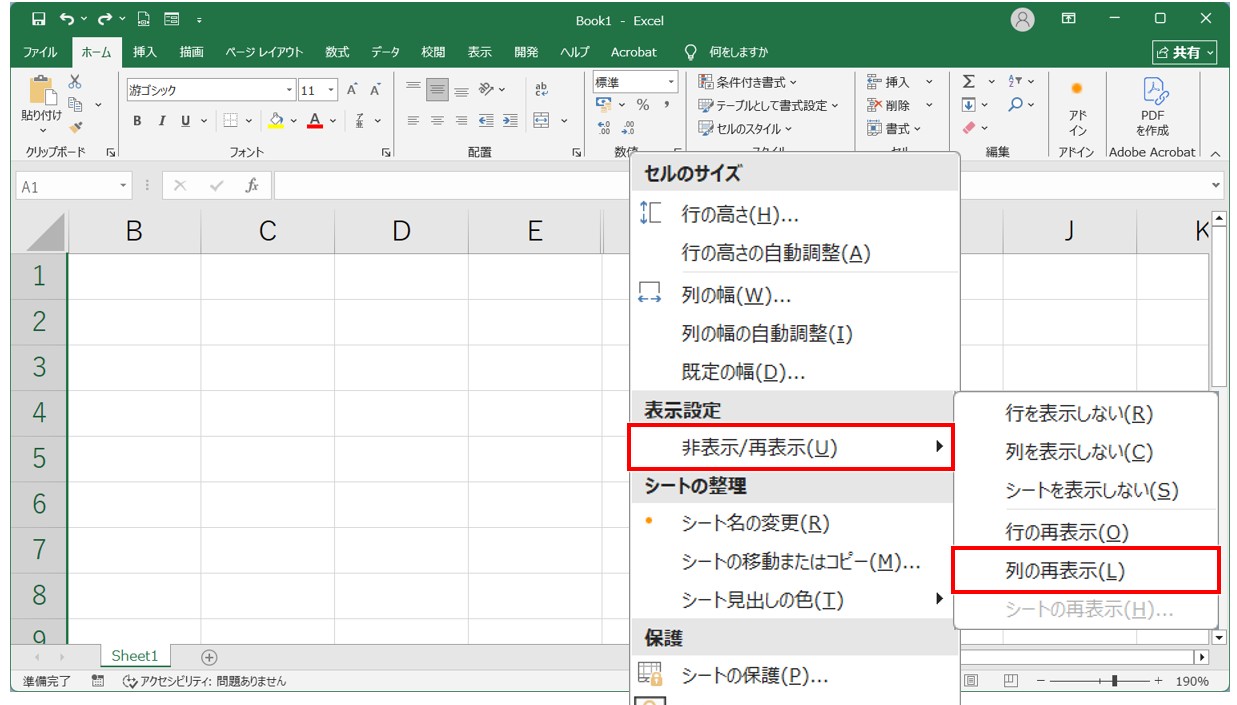Click the Copy icon in clipboard group

tap(75, 104)
